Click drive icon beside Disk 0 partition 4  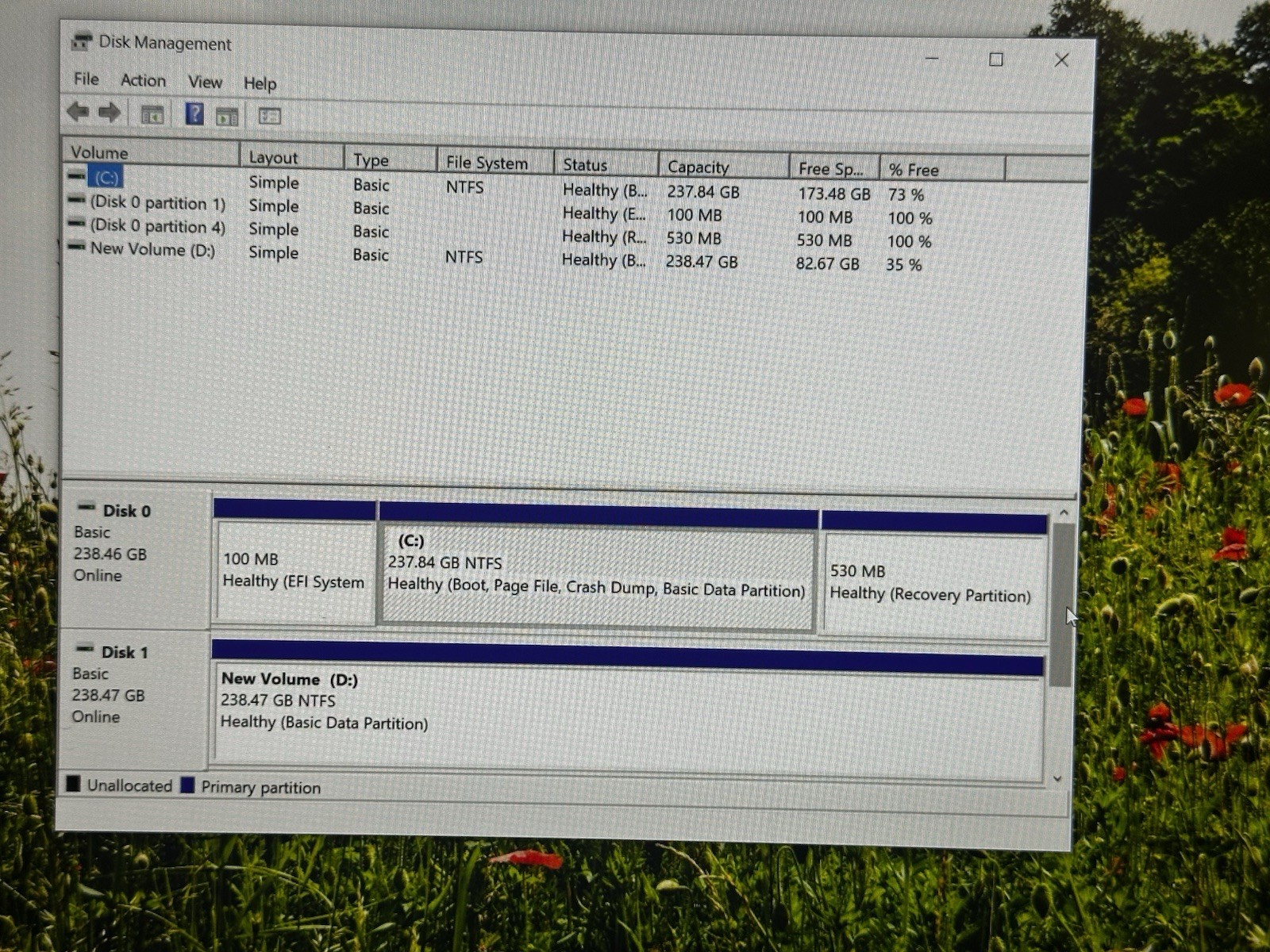pyautogui.click(x=77, y=224)
